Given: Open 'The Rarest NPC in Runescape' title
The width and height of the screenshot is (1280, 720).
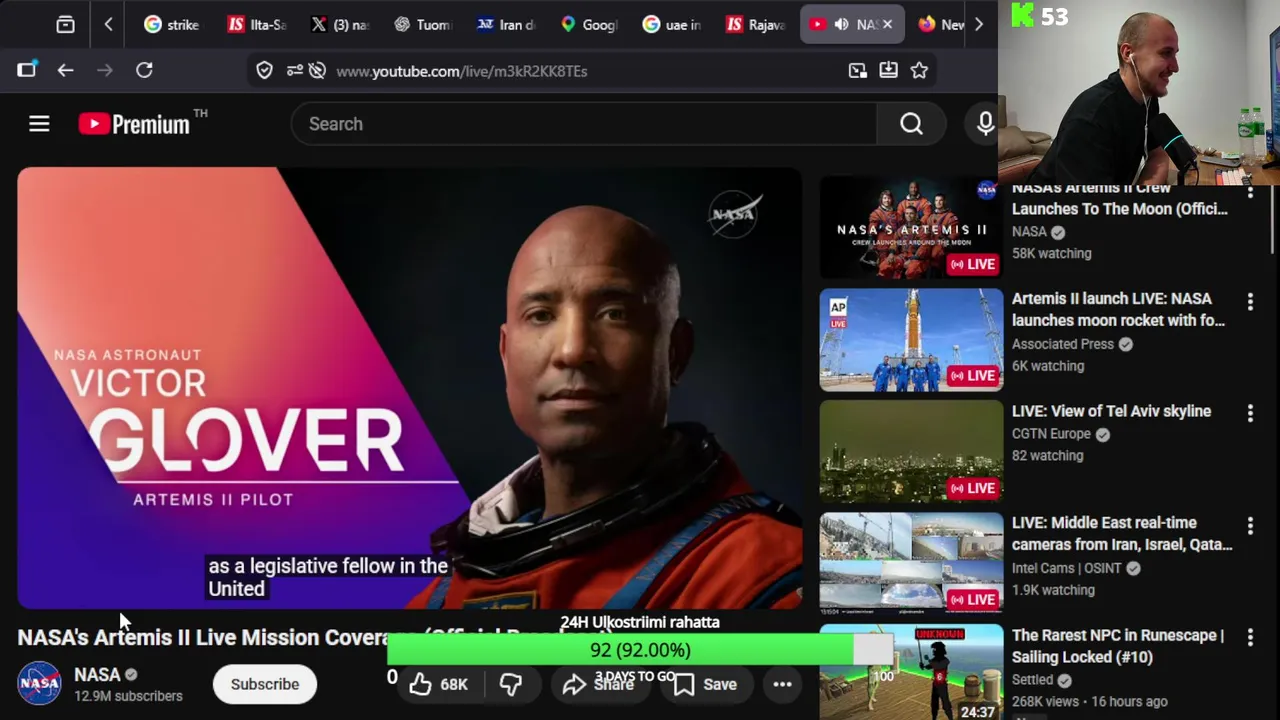Looking at the screenshot, I should coord(1118,646).
